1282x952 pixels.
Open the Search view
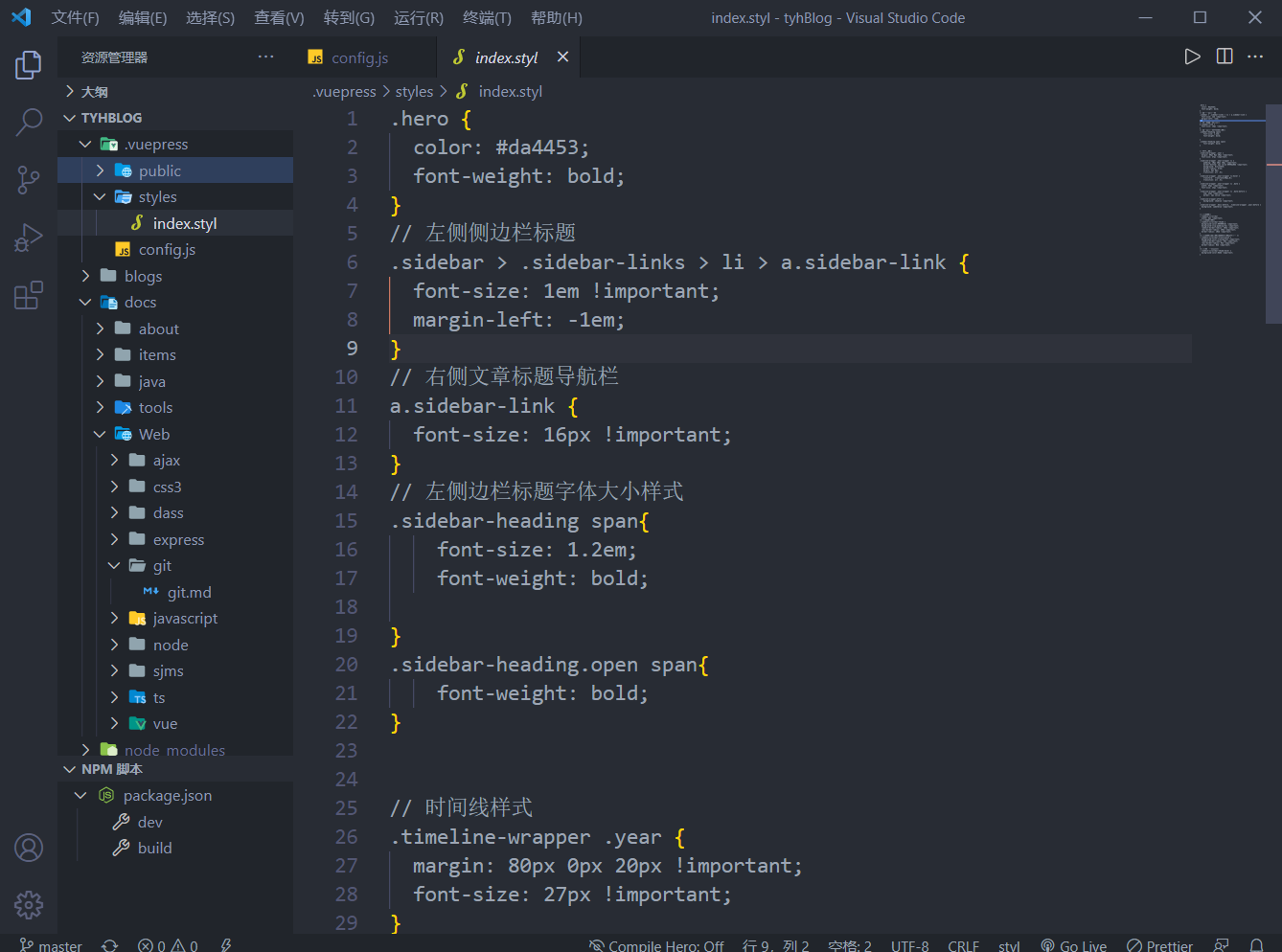28,121
